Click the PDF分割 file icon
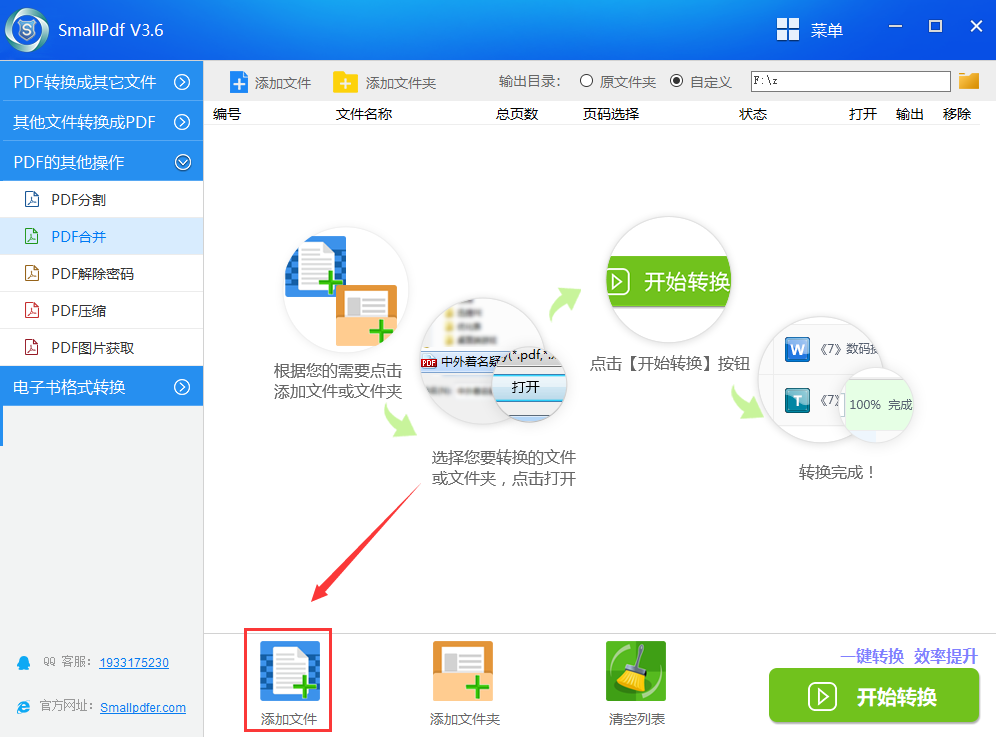The width and height of the screenshot is (996, 737). click(32, 199)
